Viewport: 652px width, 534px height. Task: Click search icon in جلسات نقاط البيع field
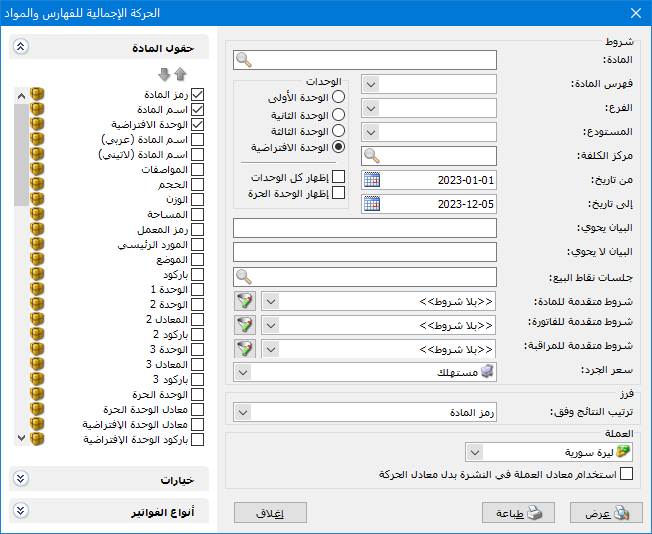244,277
